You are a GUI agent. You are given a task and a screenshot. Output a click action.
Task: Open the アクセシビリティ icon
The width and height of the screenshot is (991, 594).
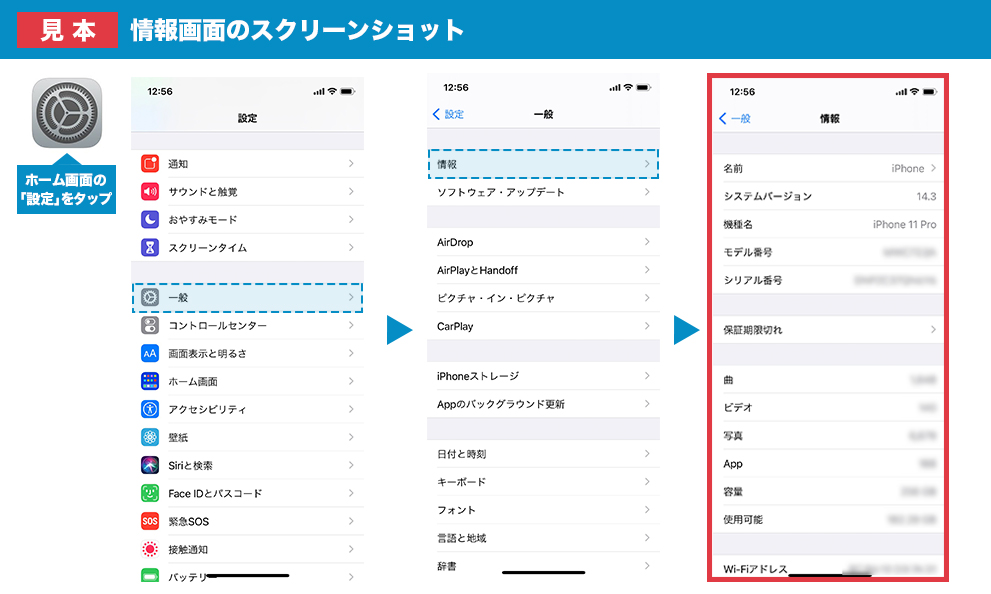pyautogui.click(x=150, y=410)
